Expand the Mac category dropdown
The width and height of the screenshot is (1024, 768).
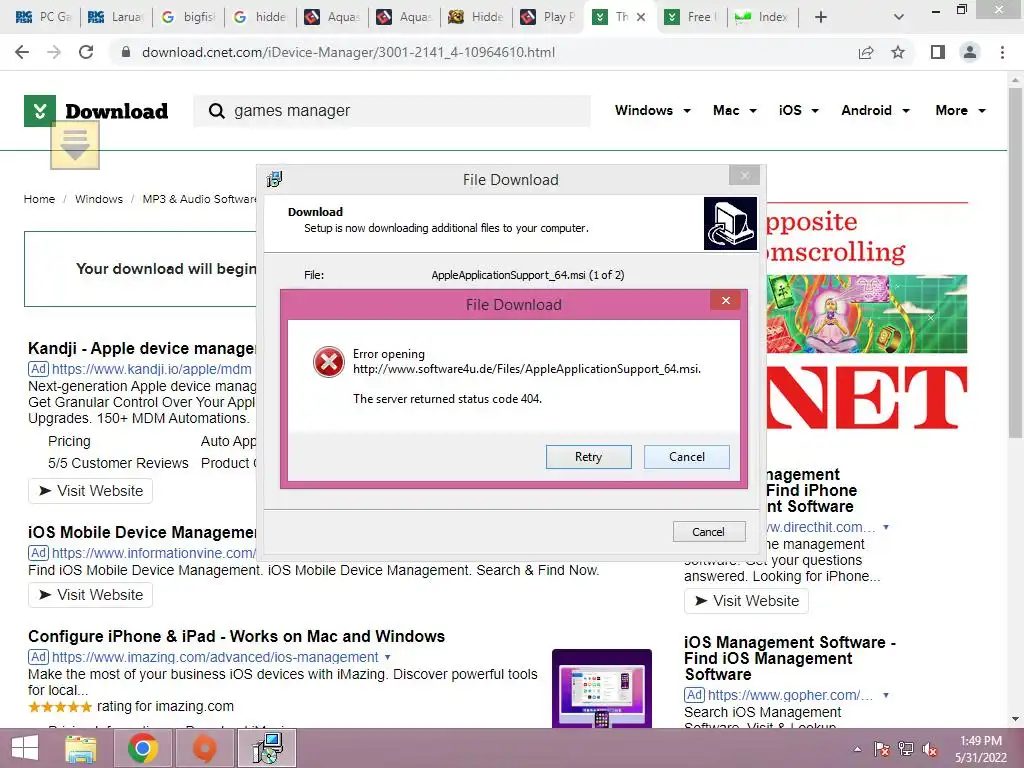735,110
